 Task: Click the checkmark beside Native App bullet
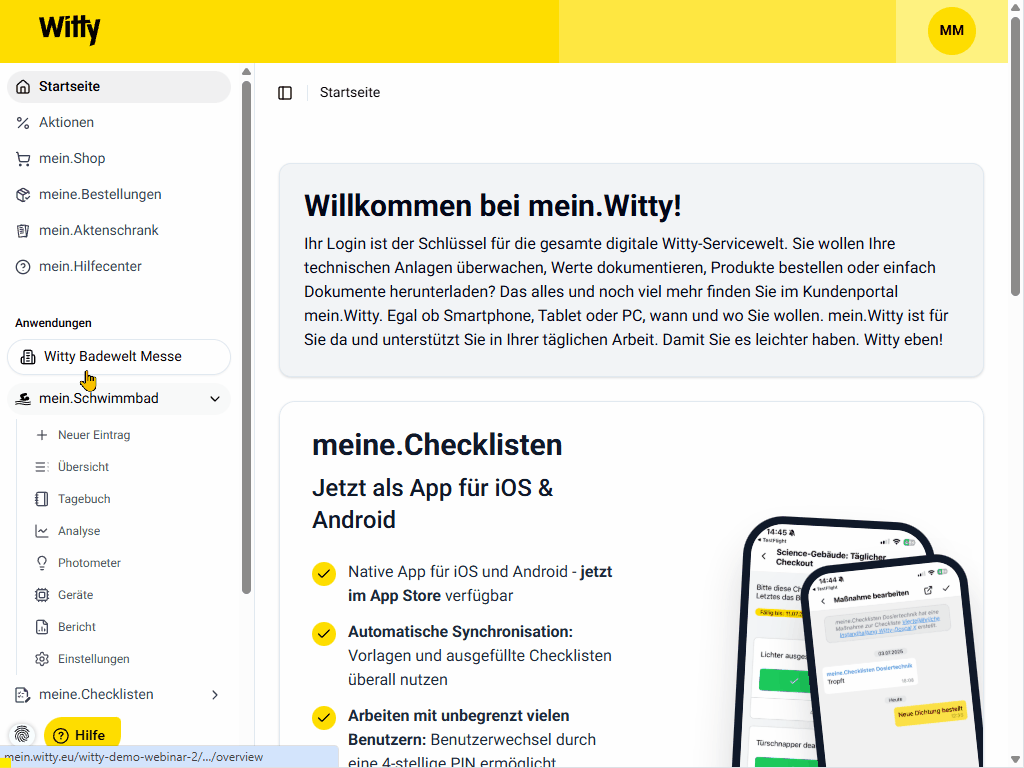(324, 573)
